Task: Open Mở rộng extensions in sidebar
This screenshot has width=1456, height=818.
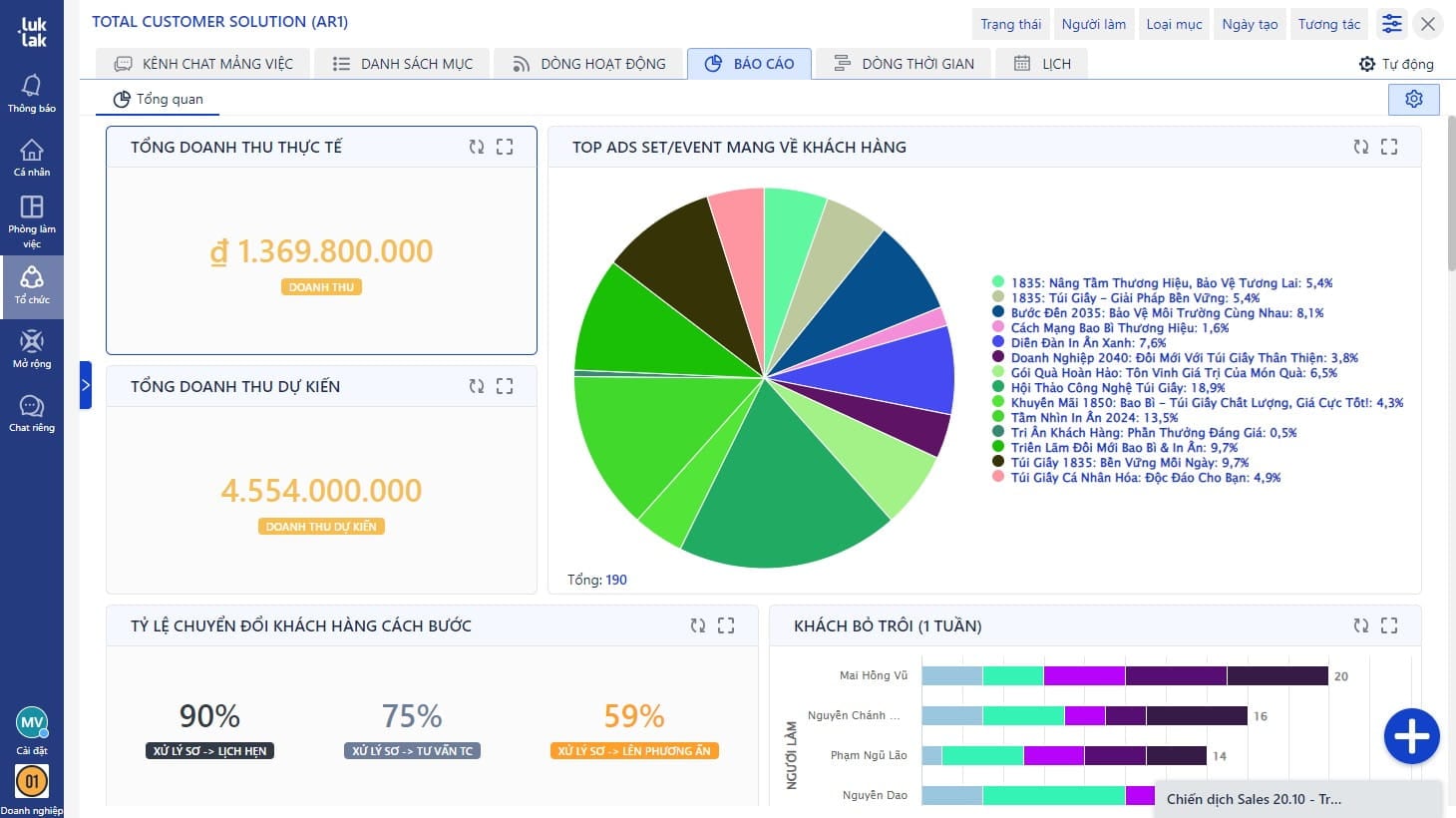Action: pos(32,348)
